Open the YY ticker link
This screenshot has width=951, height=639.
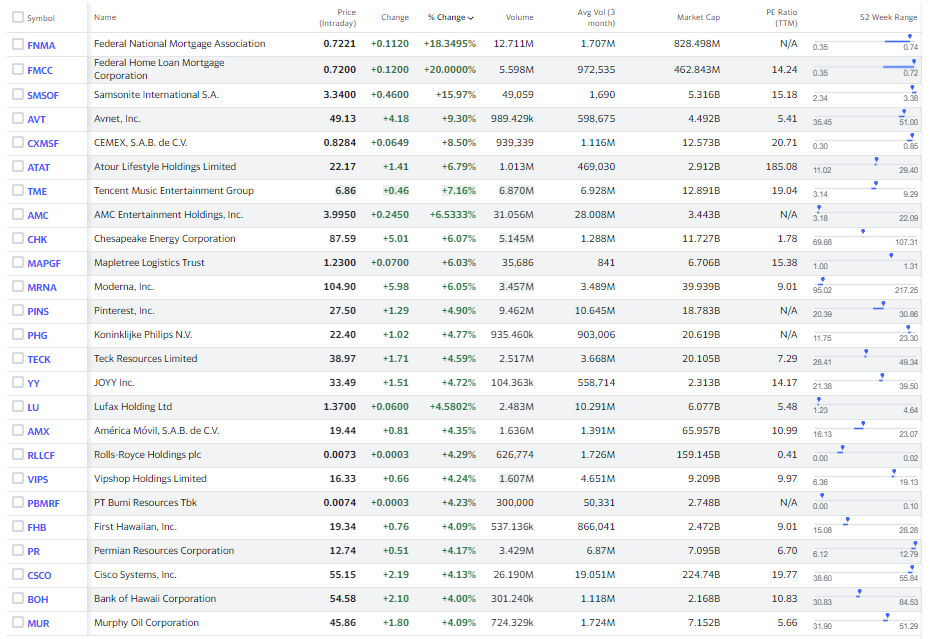pos(33,383)
